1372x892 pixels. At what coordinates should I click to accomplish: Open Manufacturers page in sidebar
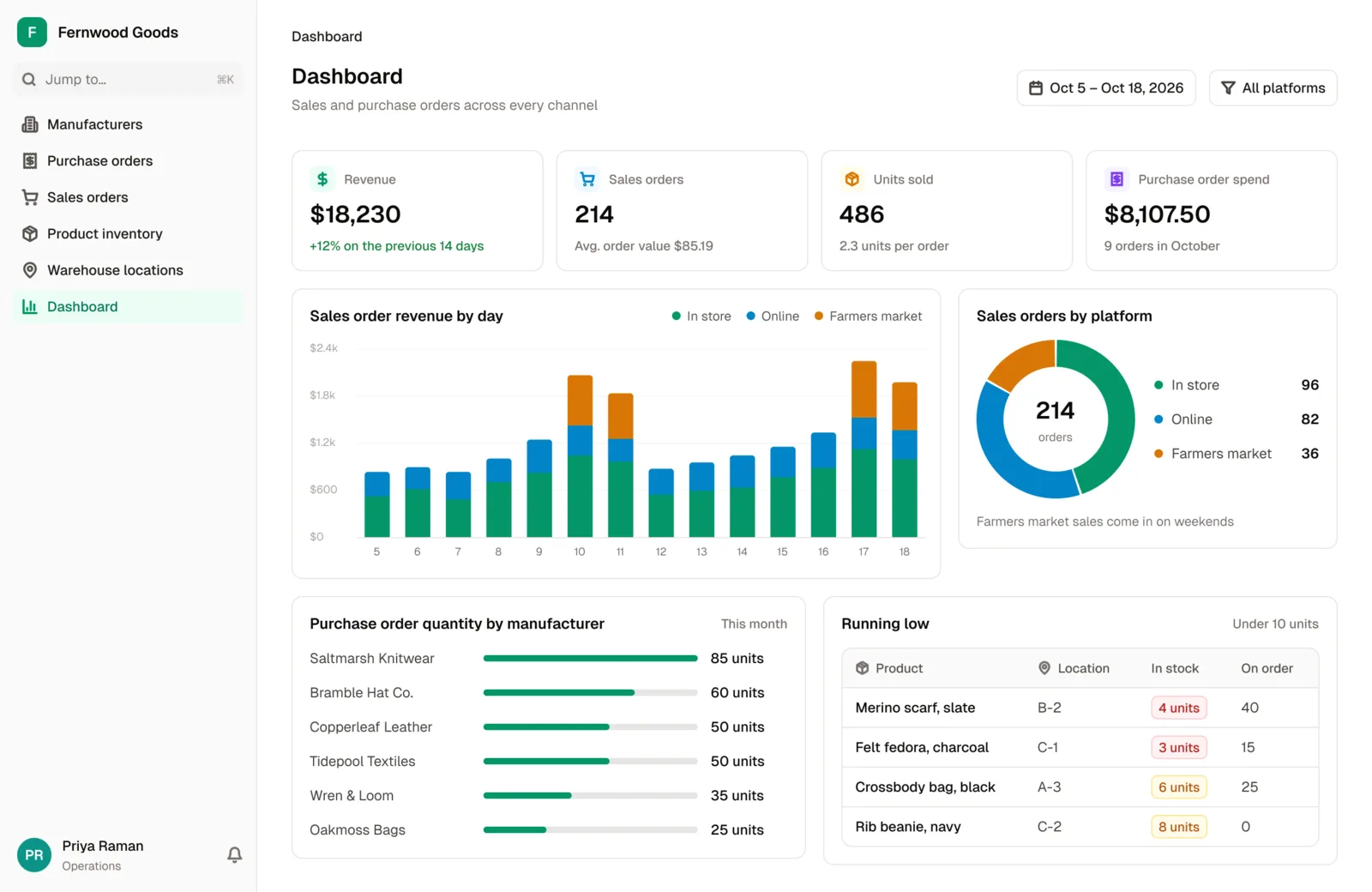pyautogui.click(x=129, y=124)
